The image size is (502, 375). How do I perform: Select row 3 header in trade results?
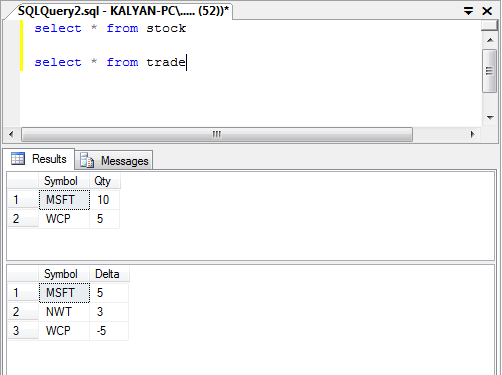click(23, 331)
